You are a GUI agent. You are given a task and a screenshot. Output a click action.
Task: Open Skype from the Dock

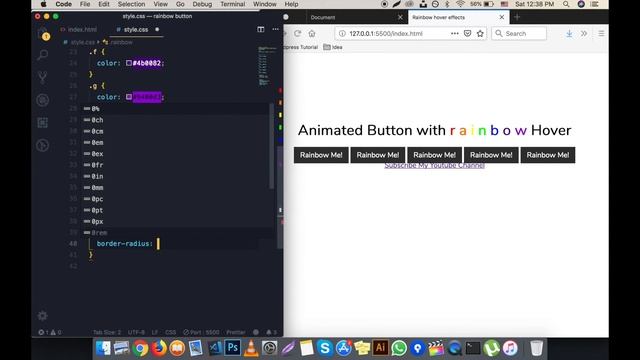coord(325,348)
